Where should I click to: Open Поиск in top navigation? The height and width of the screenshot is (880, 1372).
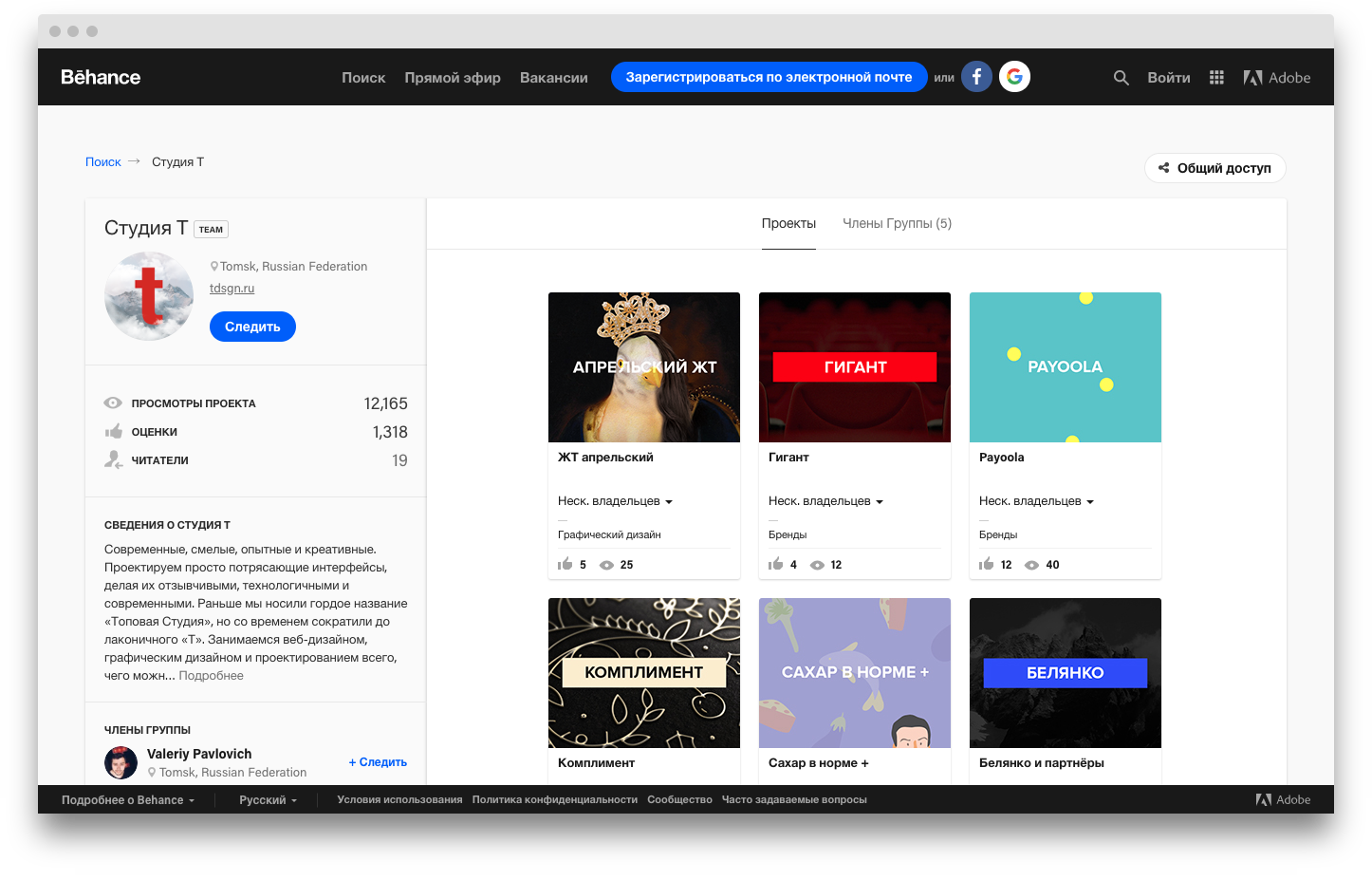pyautogui.click(x=363, y=78)
